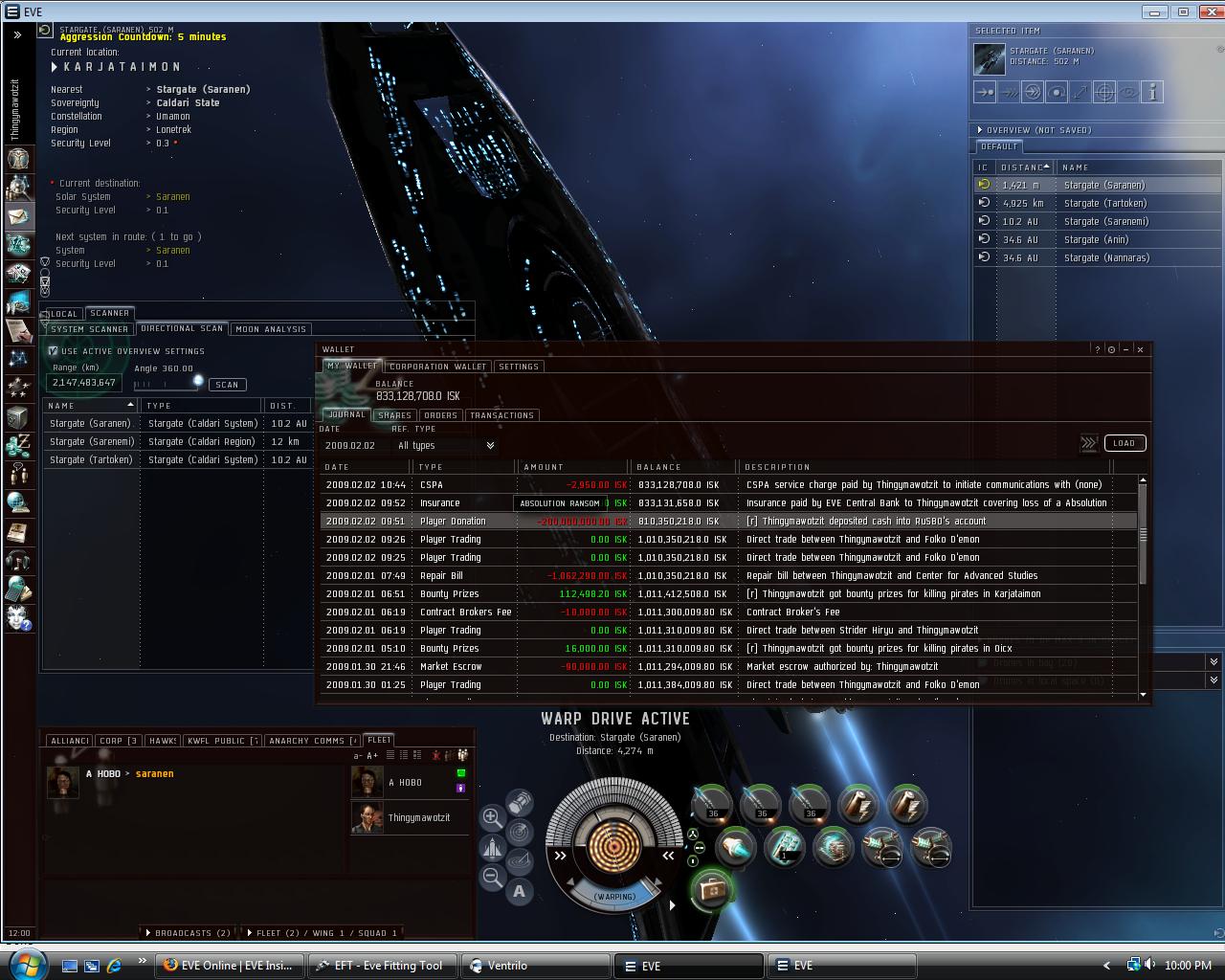Click the Zoom Out magnifier on the HUD
Image resolution: width=1225 pixels, height=980 pixels.
[493, 877]
